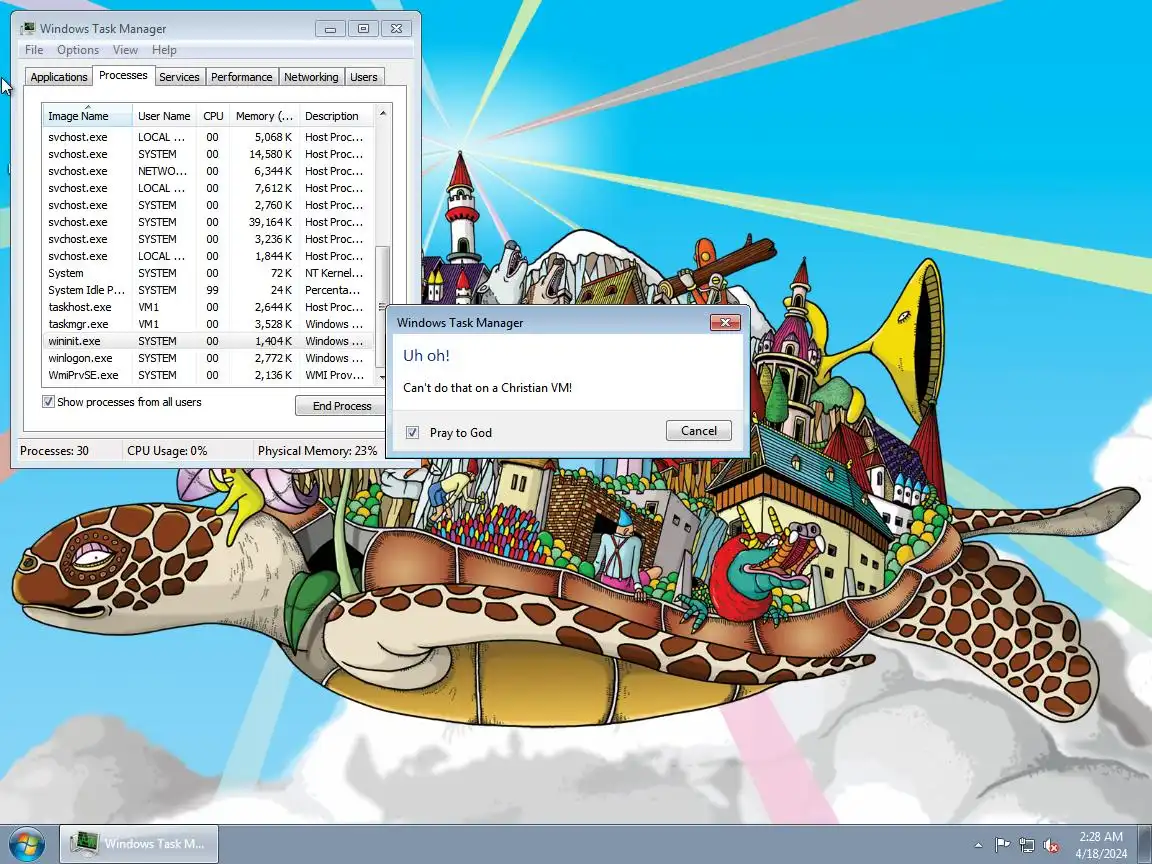The height and width of the screenshot is (864, 1152).
Task: Click the process list vertical scrollbar thumb
Action: (382, 306)
